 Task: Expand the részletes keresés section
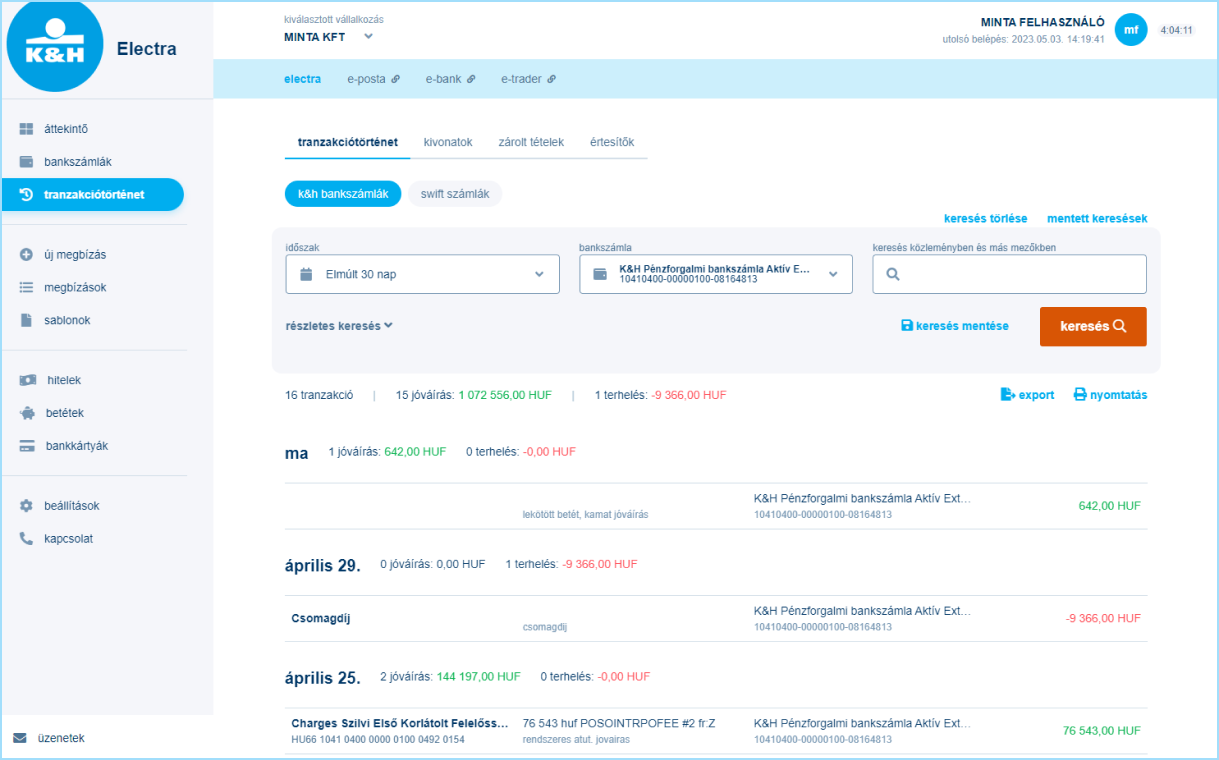pyautogui.click(x=339, y=326)
